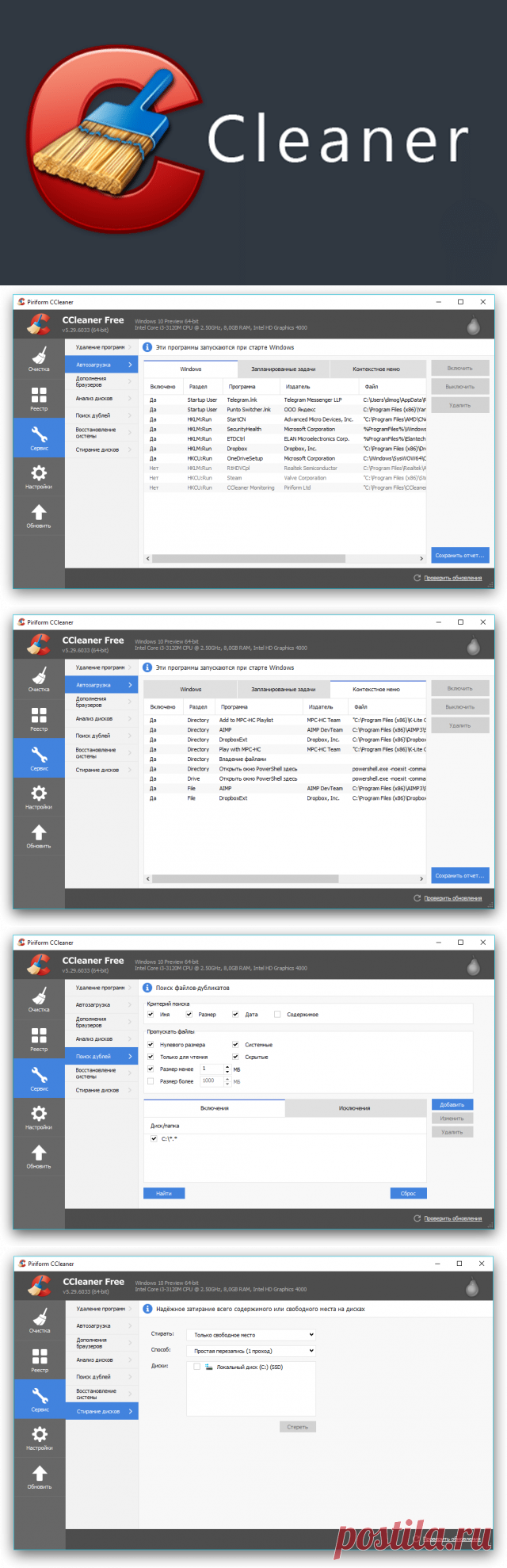507x1568 pixels.
Task: Click Проверить обновления link in duplicate finder window
Action: coord(452,1218)
